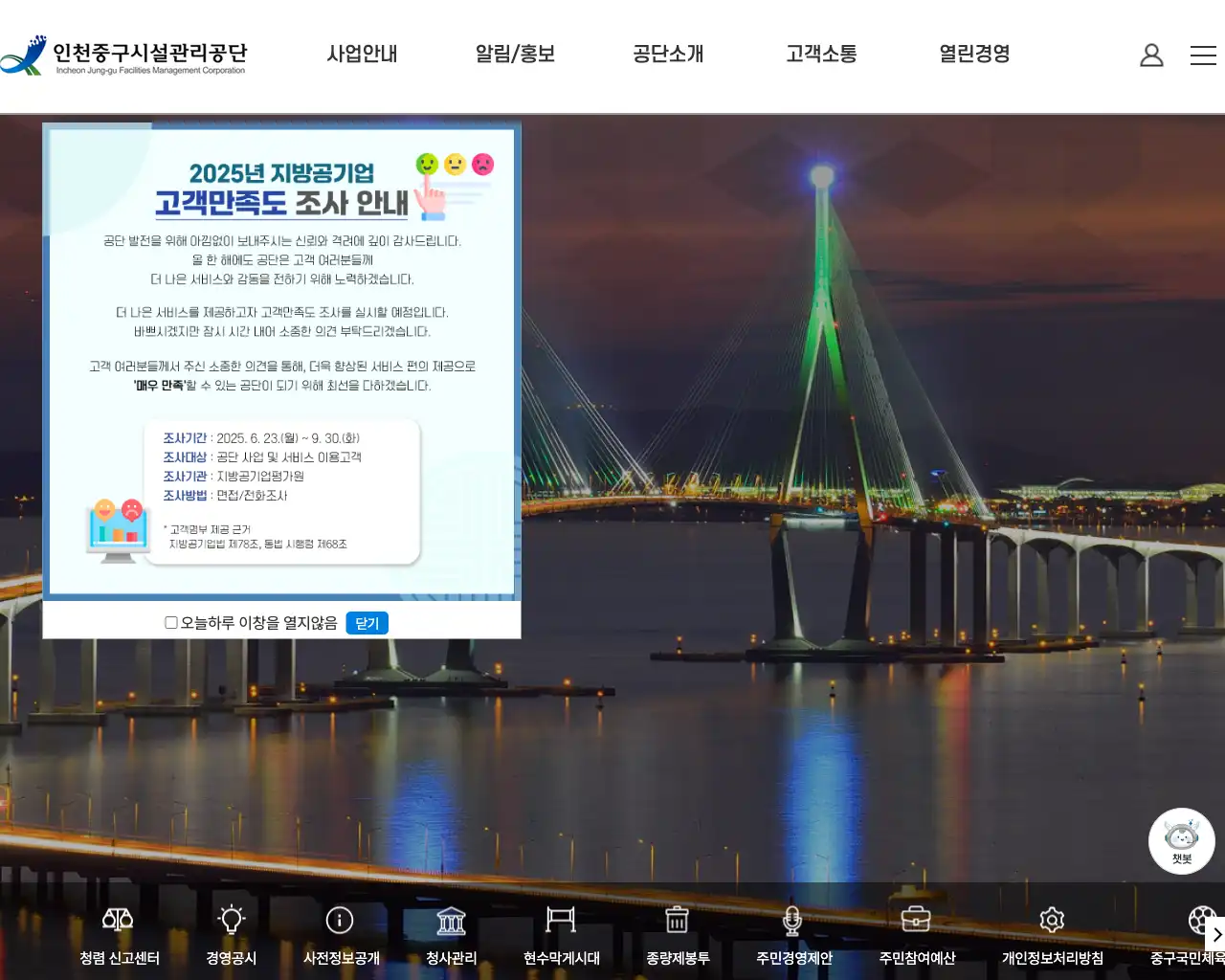
Task: Open the 사업안내 navigation menu
Action: [363, 55]
